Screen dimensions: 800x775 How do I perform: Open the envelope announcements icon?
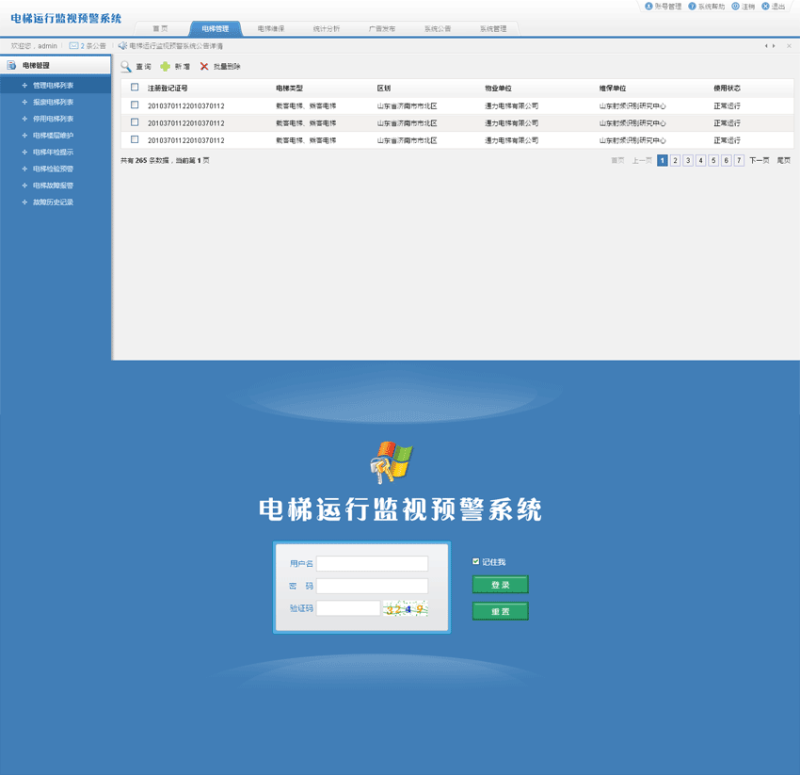coord(74,46)
